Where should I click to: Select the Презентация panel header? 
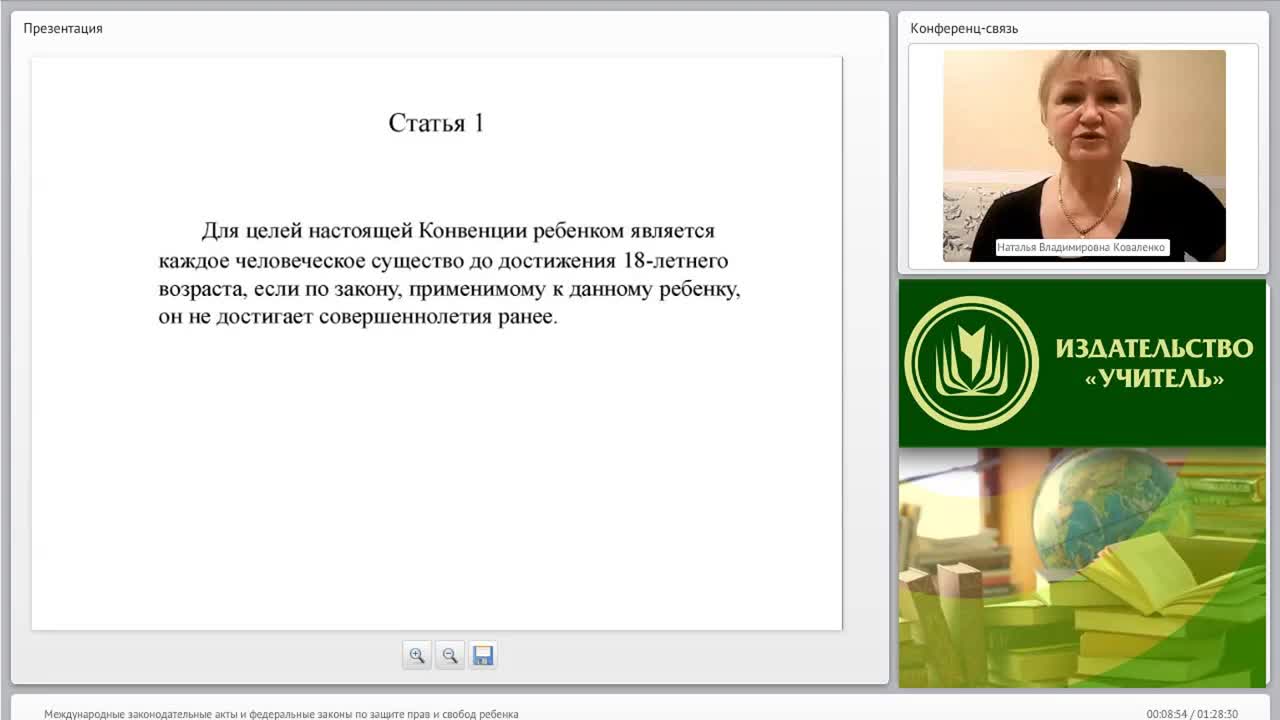pos(63,28)
